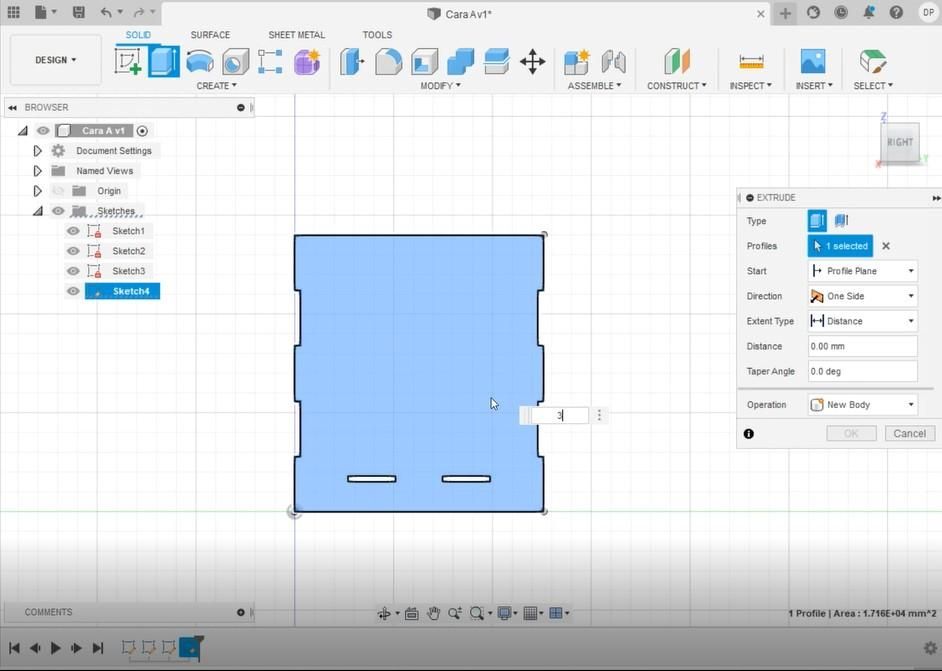The height and width of the screenshot is (671, 942).
Task: Select the Hole tool
Action: pyautogui.click(x=236, y=62)
